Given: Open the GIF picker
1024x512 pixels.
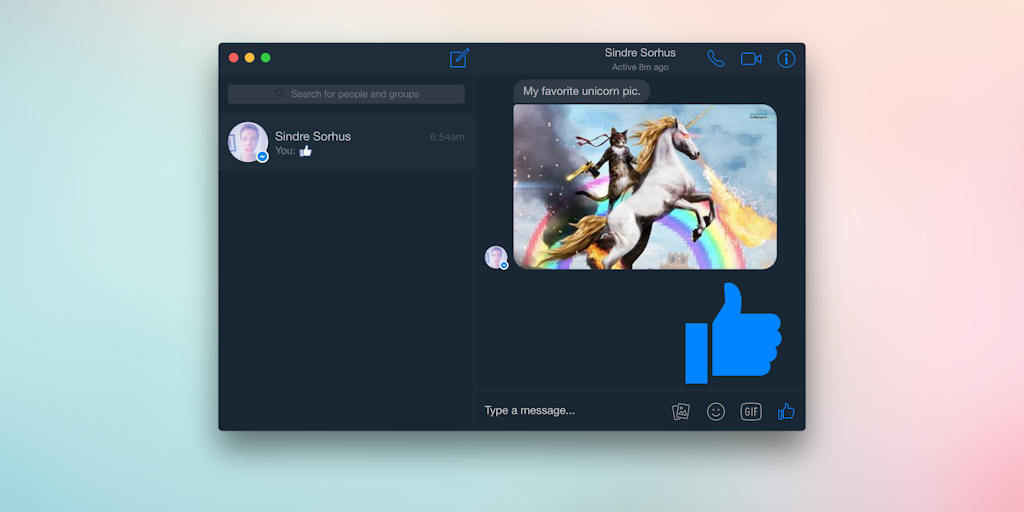Looking at the screenshot, I should [x=751, y=411].
